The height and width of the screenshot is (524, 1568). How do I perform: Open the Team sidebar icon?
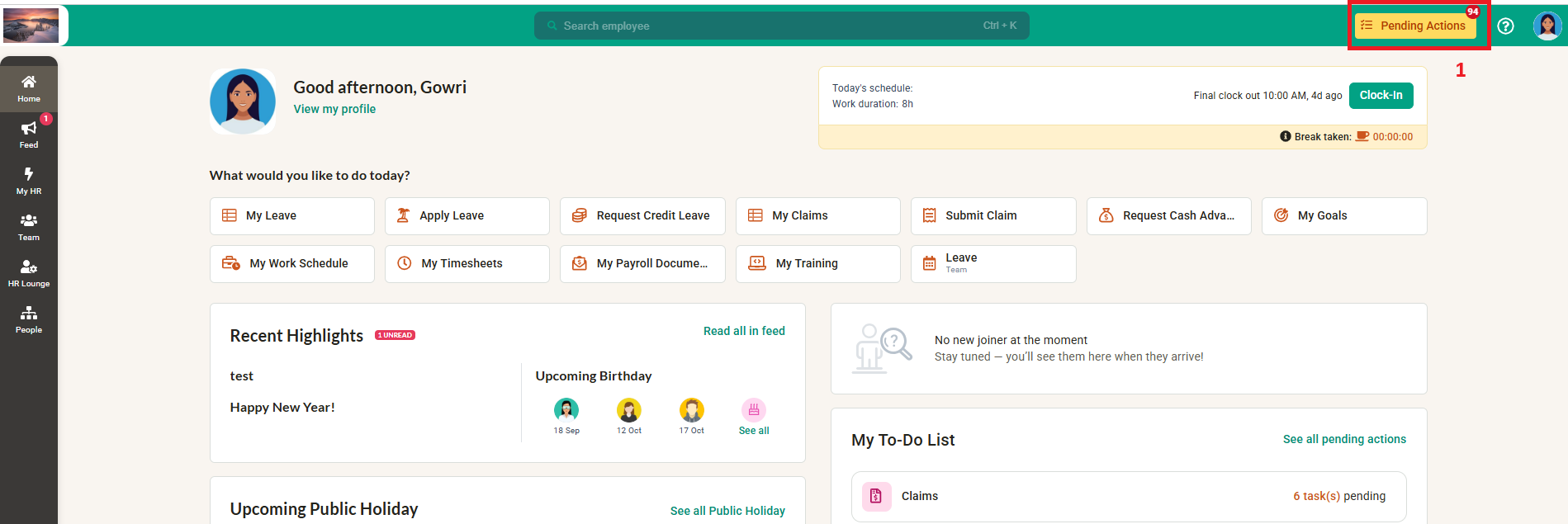coord(29,227)
